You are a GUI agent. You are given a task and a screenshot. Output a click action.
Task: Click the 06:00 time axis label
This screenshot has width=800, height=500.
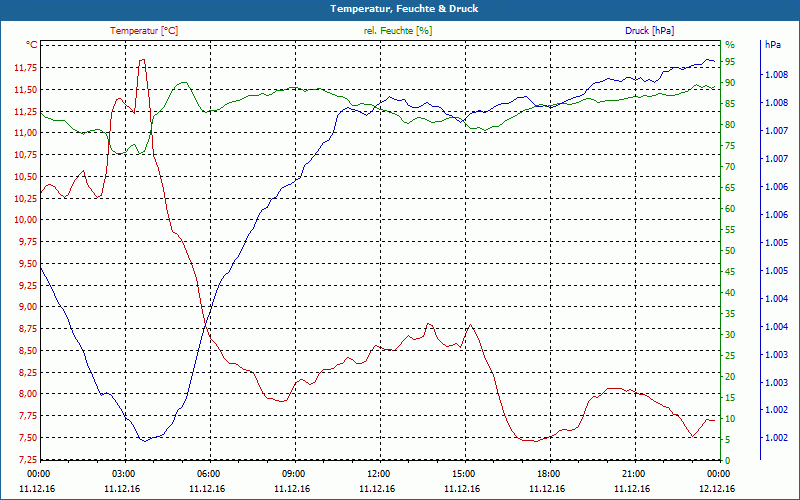(x=207, y=473)
